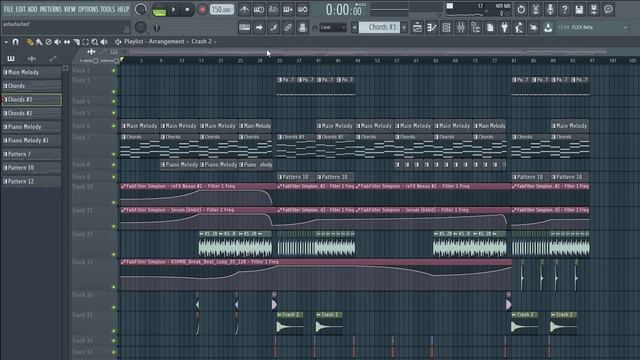Viewport: 640px width, 360px height.
Task: Adjust the master pitch knob
Action: pyautogui.click(x=141, y=27)
